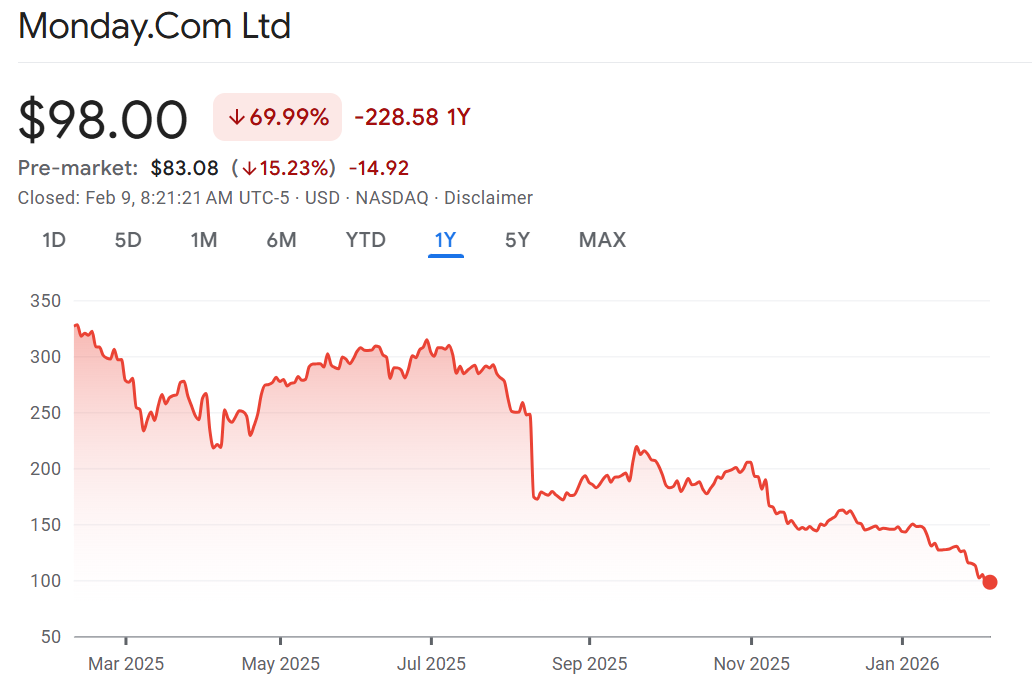Click the pre-market price $83.08
This screenshot has height=682, width=1032.
pos(185,168)
